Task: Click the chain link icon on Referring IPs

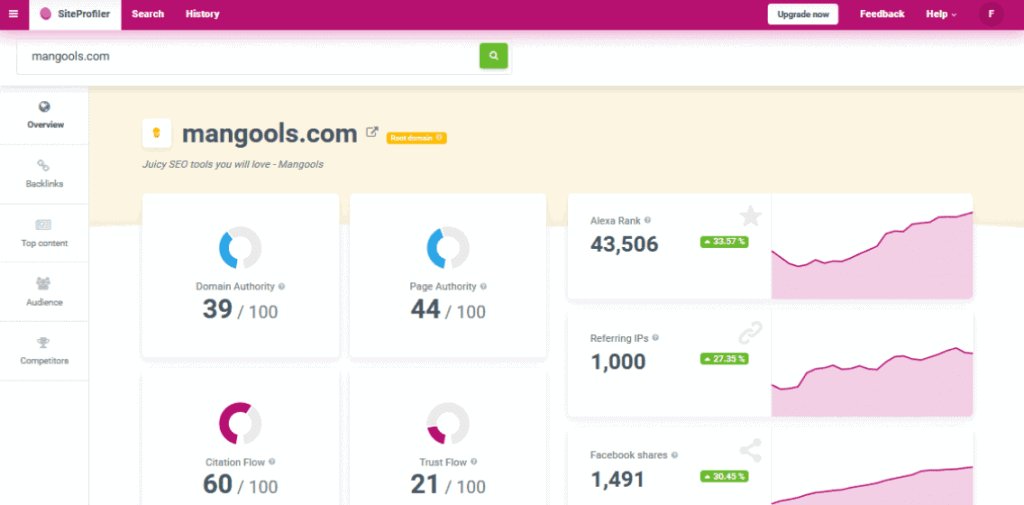Action: coord(750,333)
